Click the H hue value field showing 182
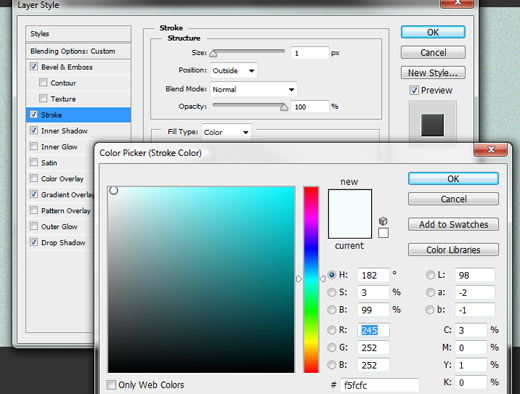Viewport: 520px width, 394px height. (373, 275)
